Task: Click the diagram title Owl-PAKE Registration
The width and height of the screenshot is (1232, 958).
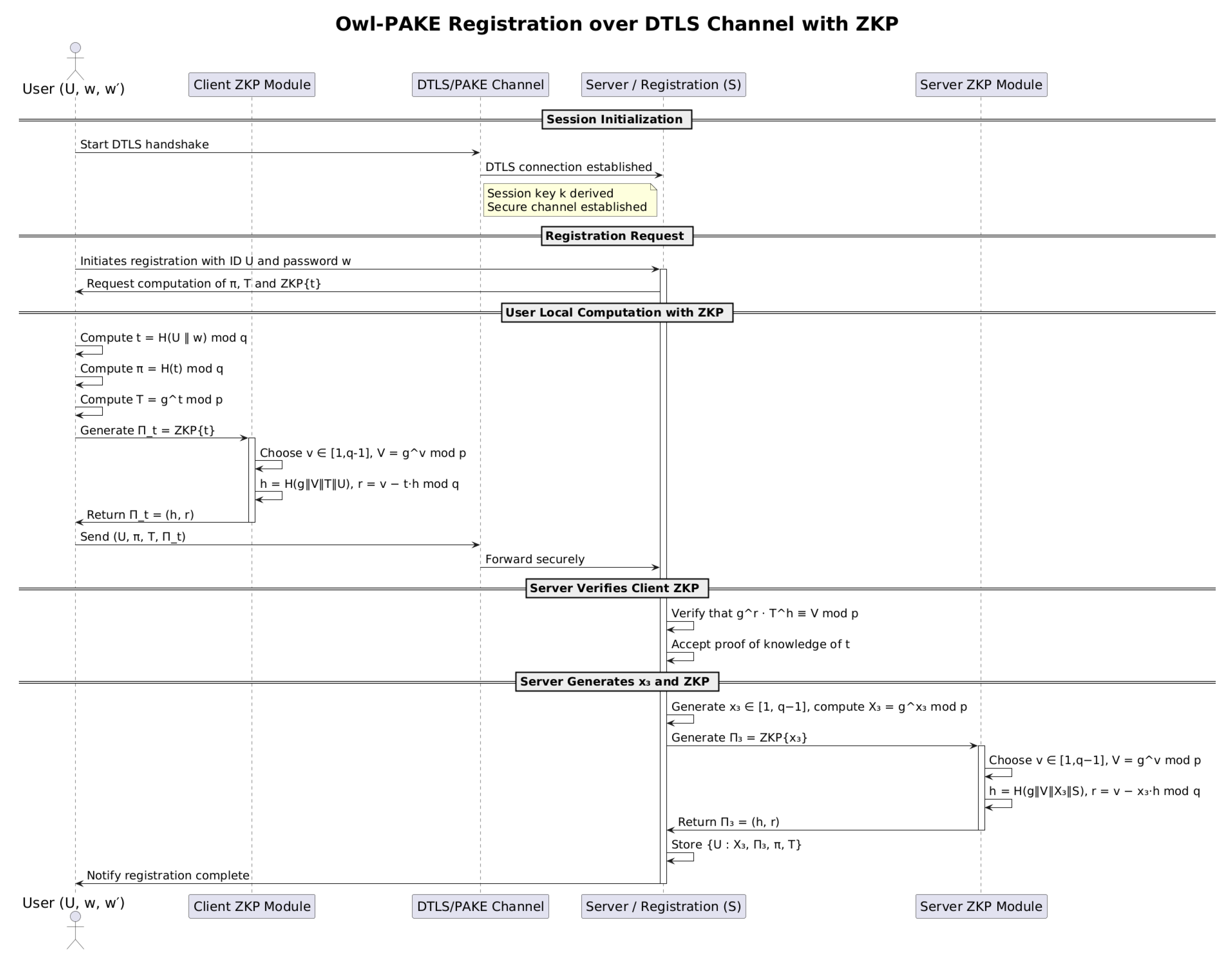Action: pyautogui.click(x=616, y=24)
